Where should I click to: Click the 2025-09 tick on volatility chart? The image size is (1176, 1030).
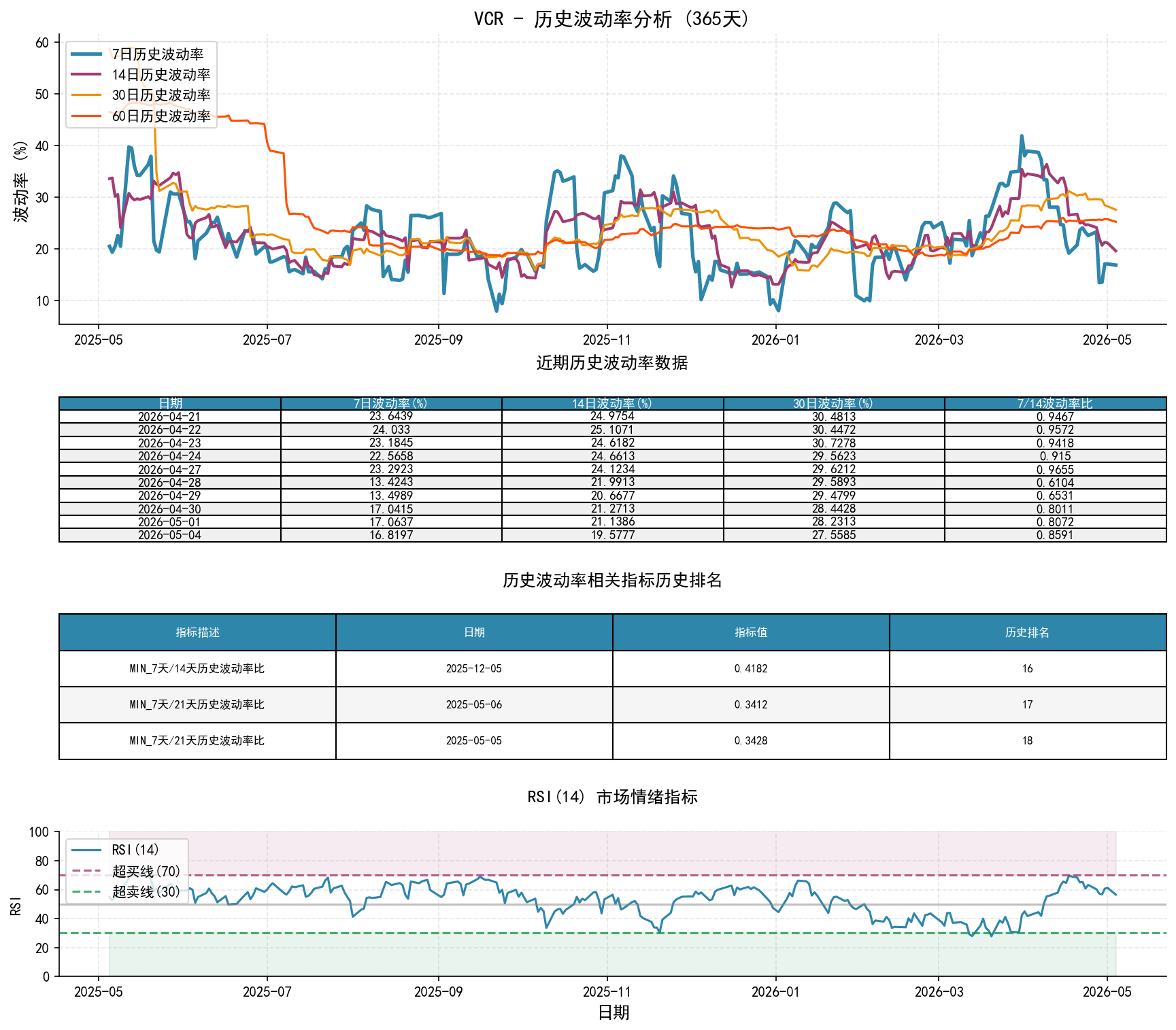[438, 339]
